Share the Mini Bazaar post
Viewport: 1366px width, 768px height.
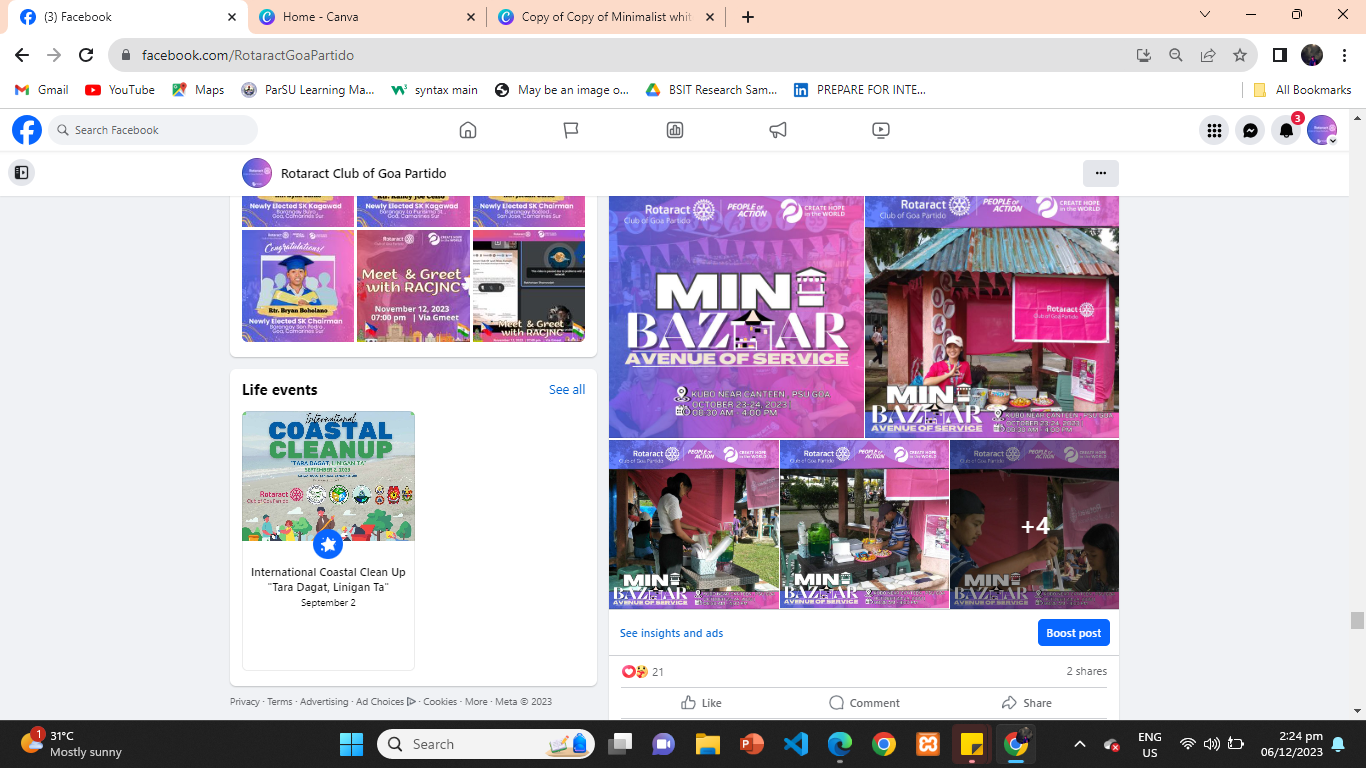pos(1027,703)
